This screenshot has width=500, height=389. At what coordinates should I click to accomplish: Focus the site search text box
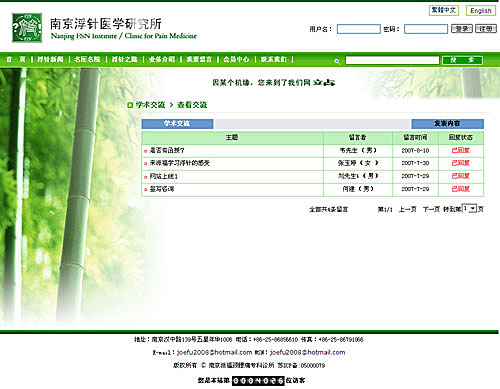tap(392, 60)
